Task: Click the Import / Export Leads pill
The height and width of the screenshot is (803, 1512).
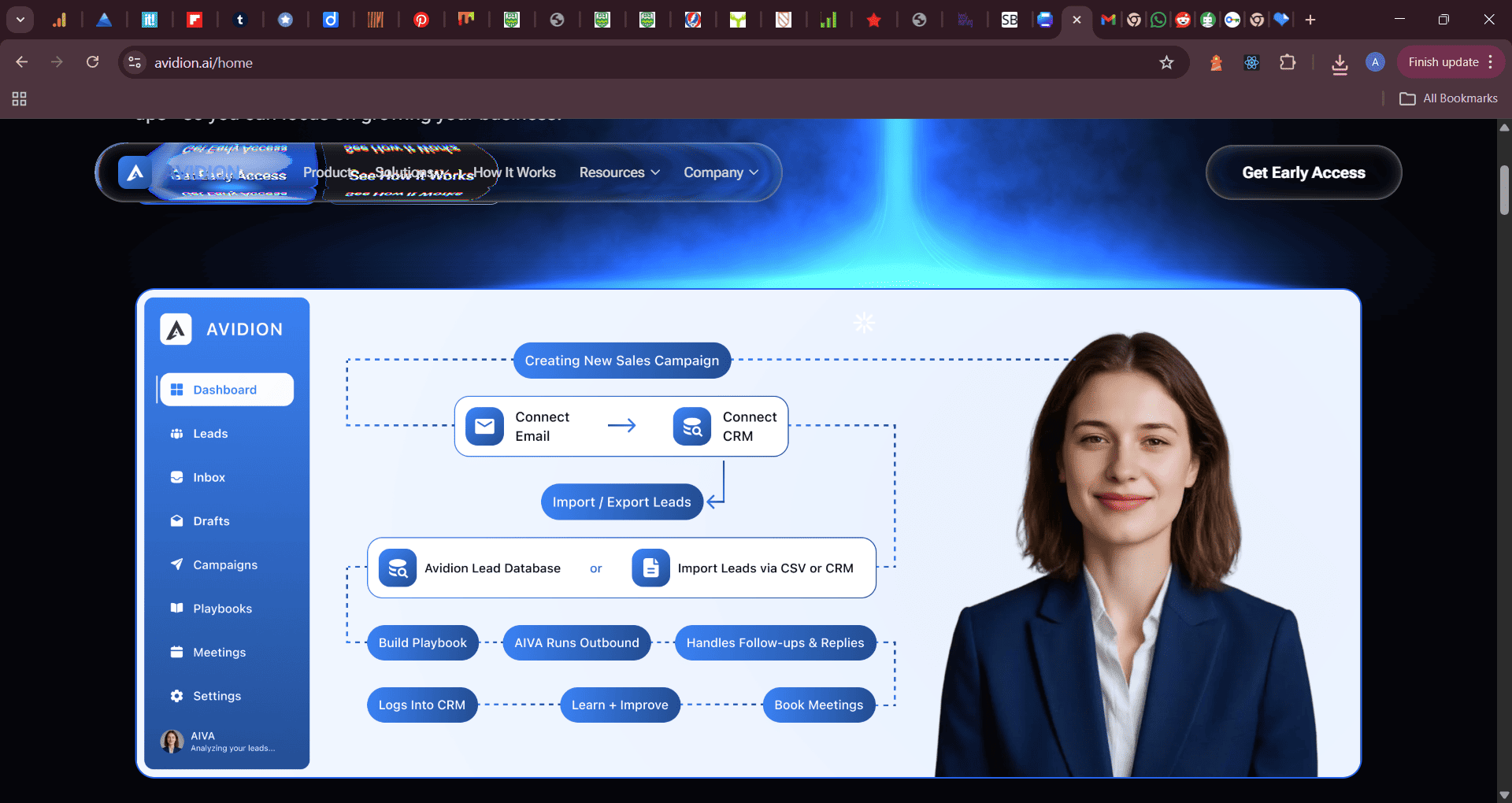Action: pos(621,502)
